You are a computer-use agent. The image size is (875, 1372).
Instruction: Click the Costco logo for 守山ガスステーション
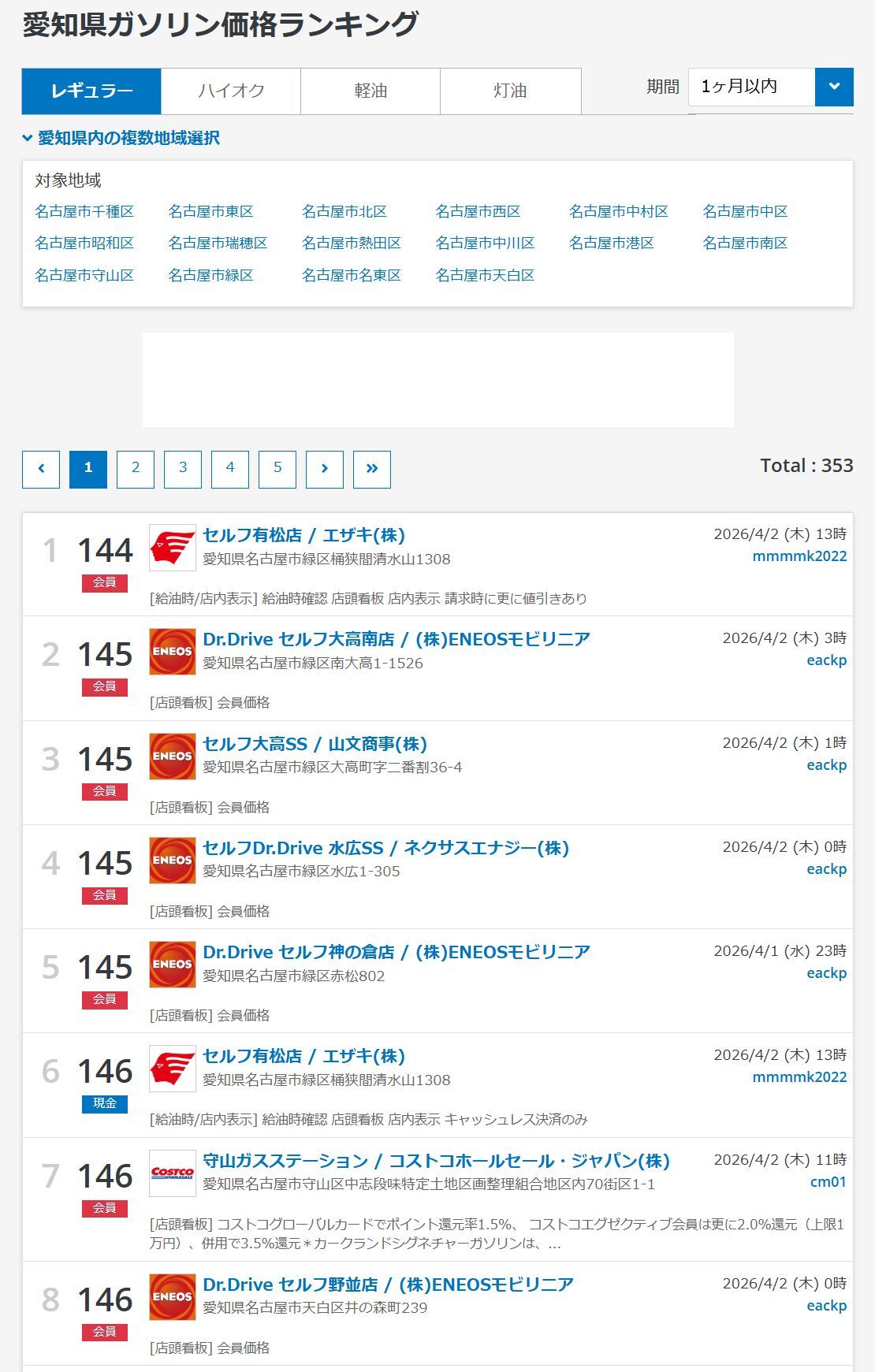tap(172, 1173)
